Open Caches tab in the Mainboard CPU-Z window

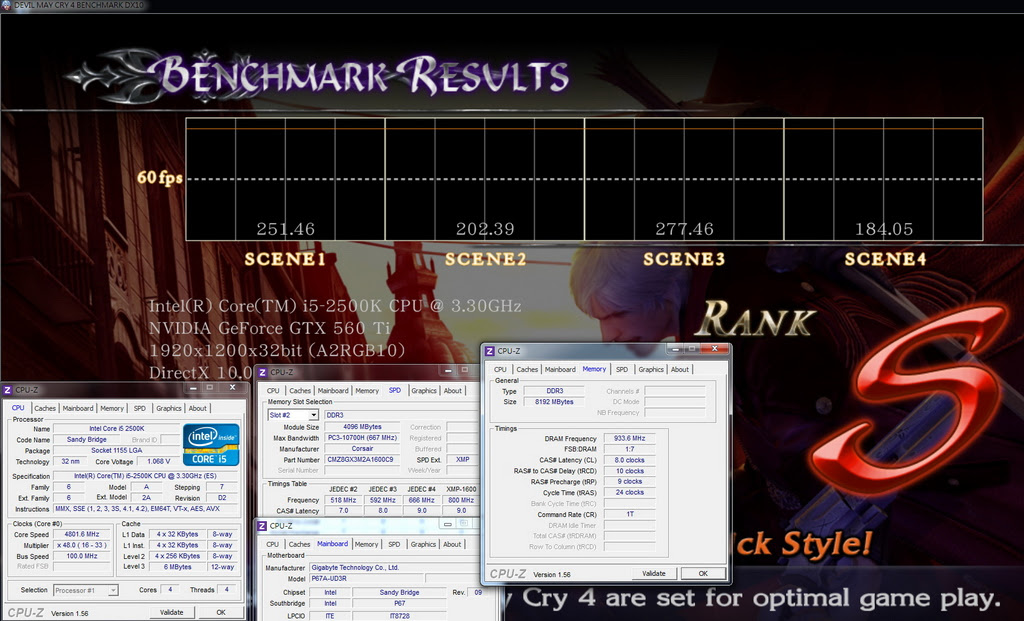click(x=299, y=544)
